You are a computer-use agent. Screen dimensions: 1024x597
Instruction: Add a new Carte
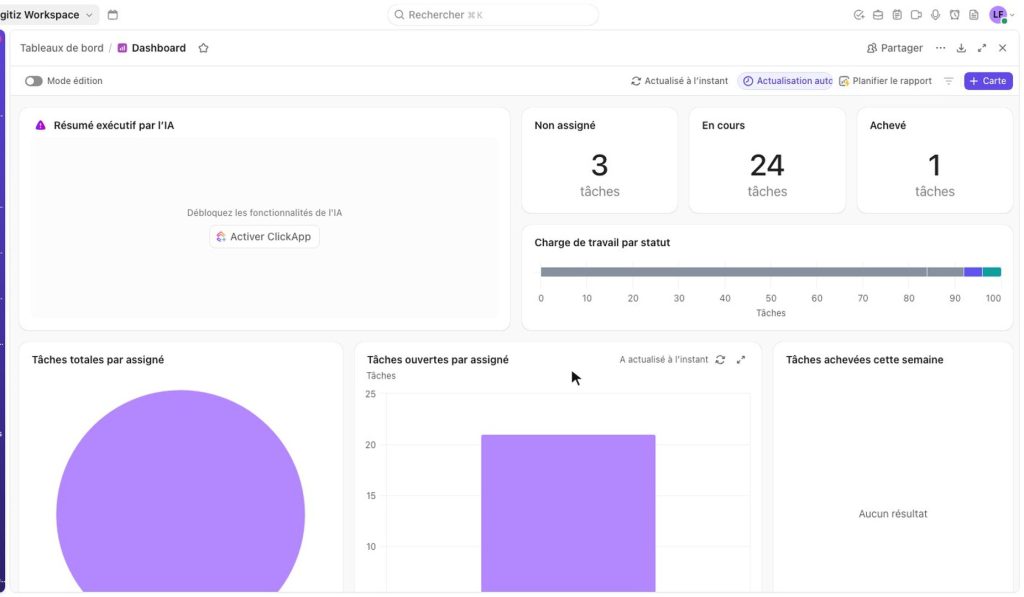pos(988,81)
